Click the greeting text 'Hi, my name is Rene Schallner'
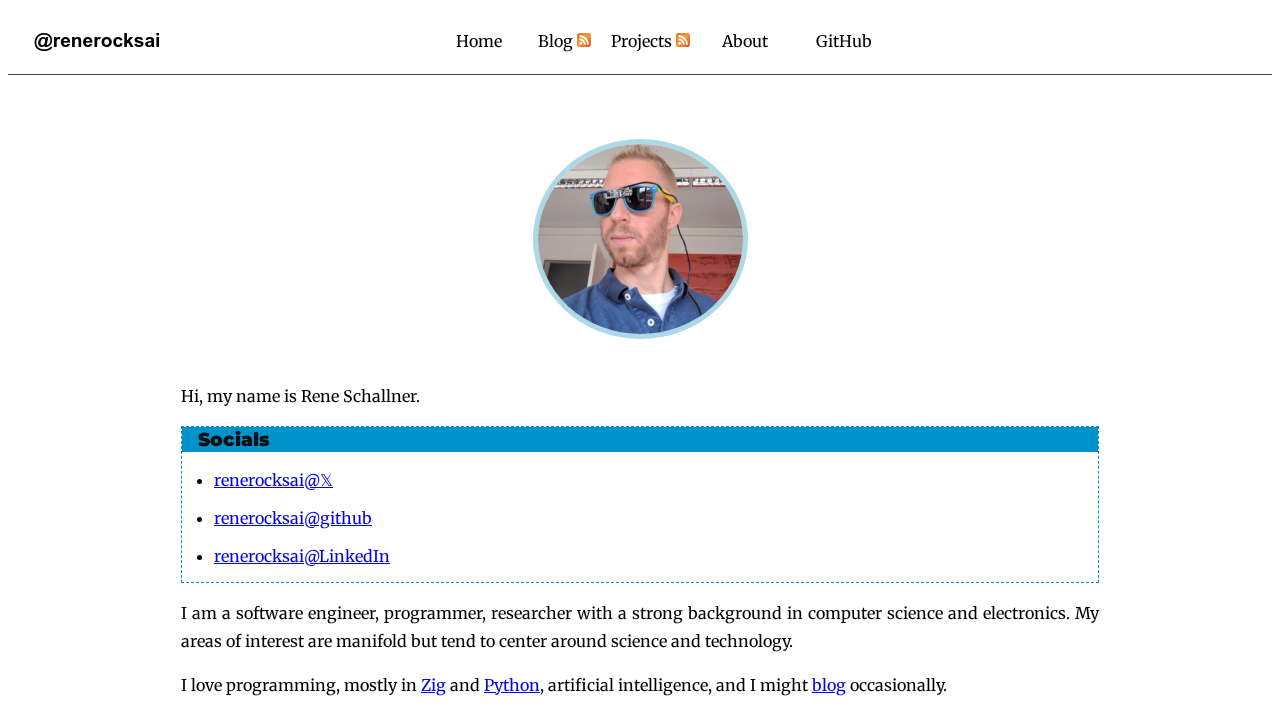Viewport: 1280px width, 720px height. click(x=300, y=396)
